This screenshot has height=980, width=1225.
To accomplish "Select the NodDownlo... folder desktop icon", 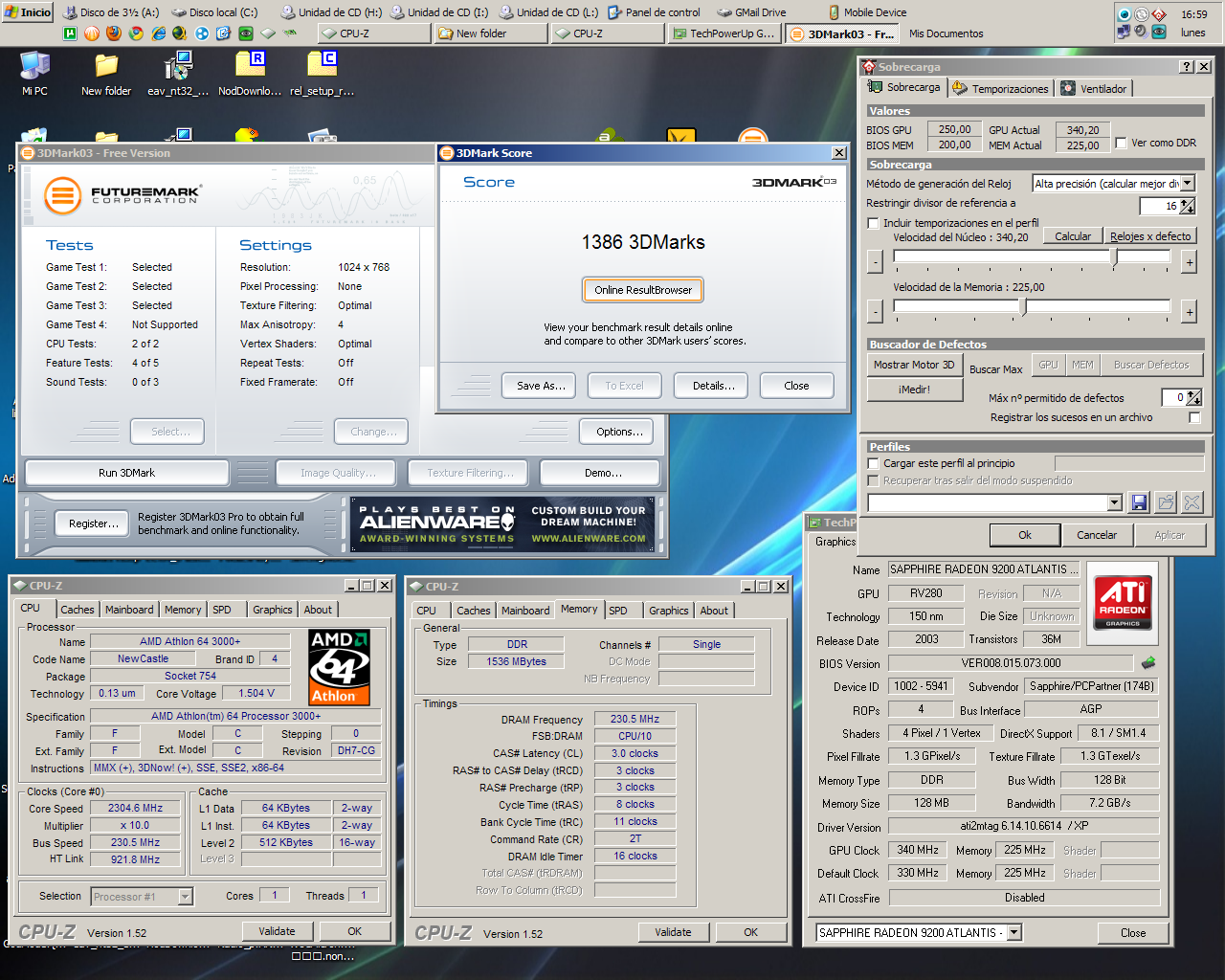I will (250, 74).
